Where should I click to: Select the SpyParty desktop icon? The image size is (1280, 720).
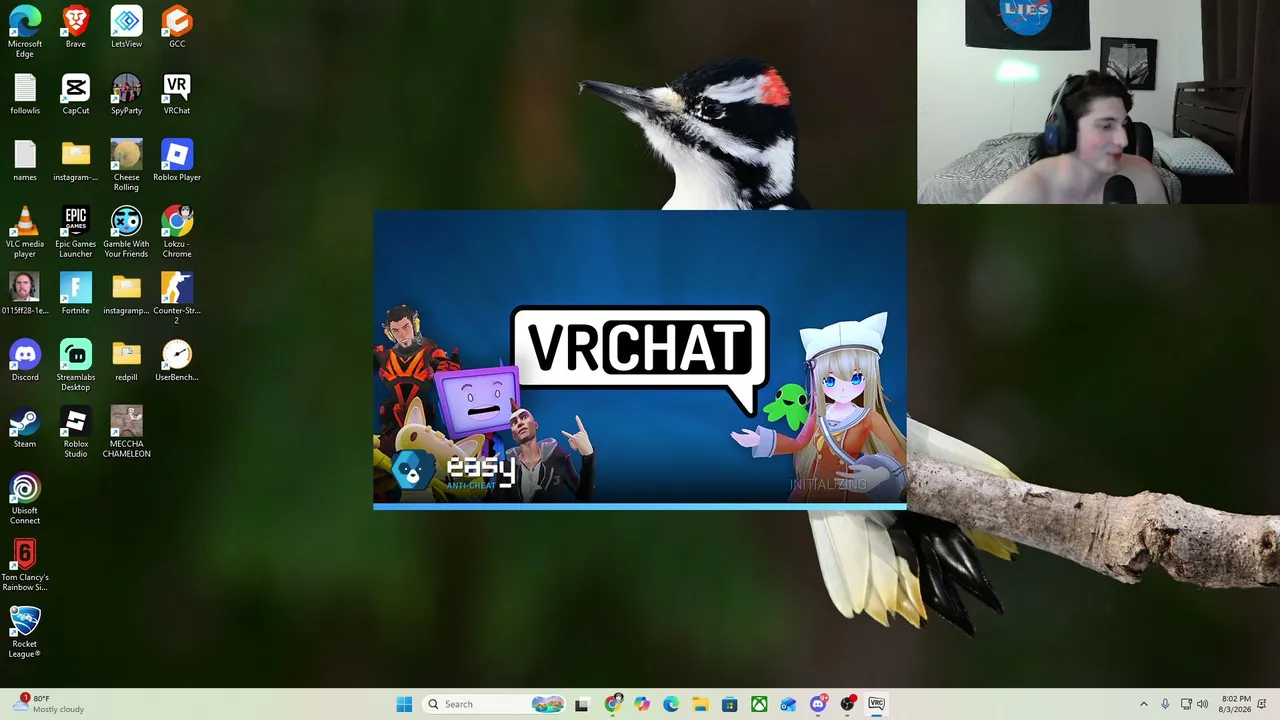(x=126, y=93)
